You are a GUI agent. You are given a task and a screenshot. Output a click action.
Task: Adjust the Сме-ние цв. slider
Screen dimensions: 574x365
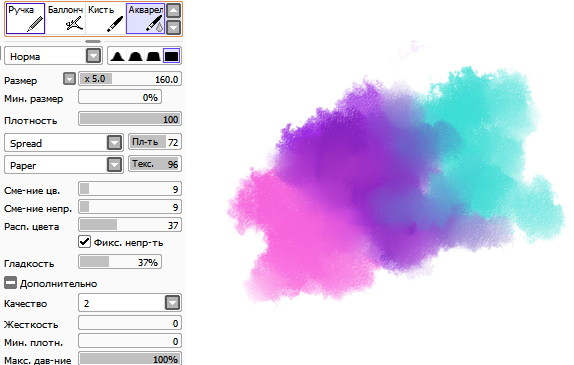pyautogui.click(x=130, y=189)
